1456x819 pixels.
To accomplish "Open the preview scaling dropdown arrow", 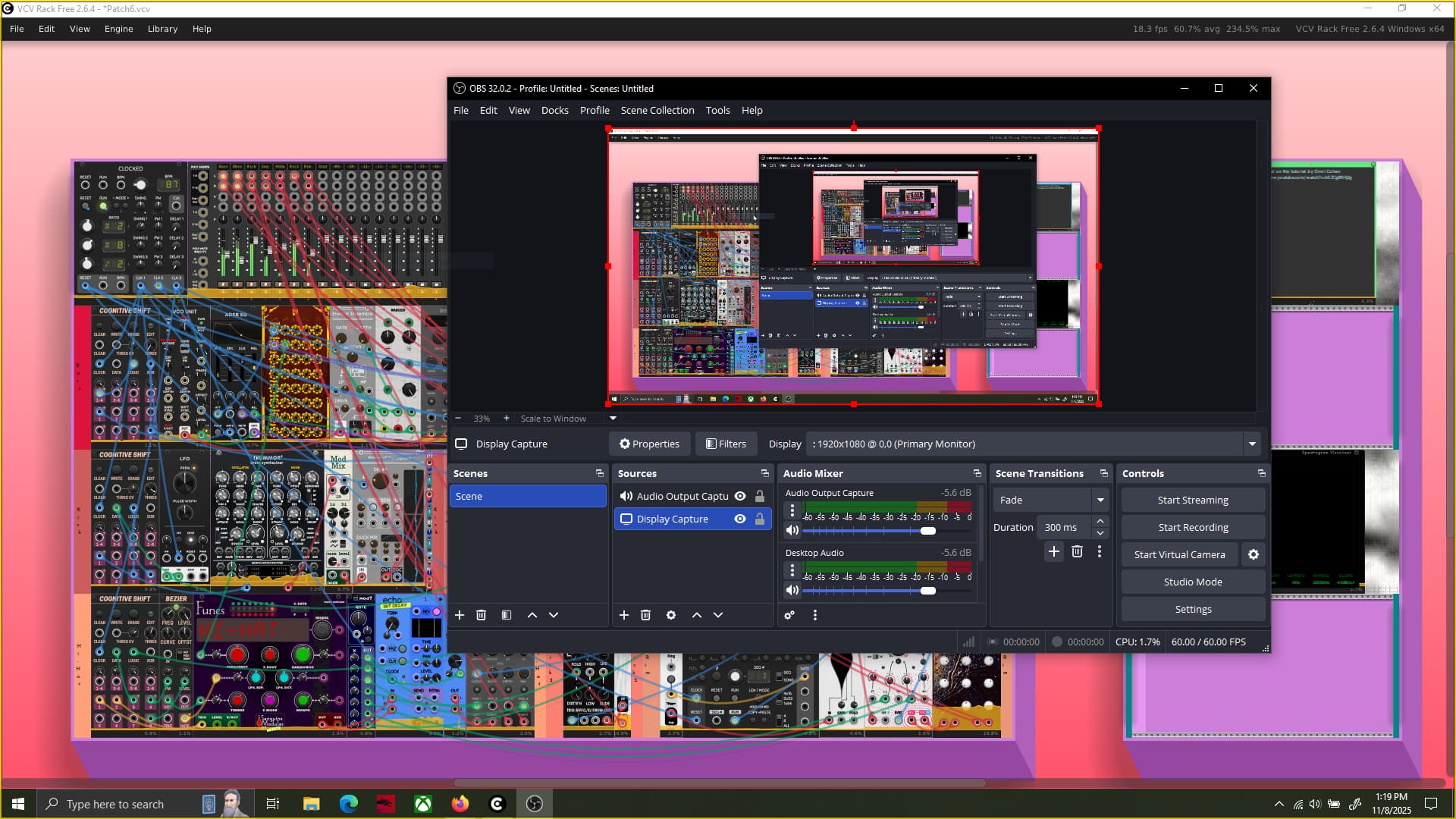I will point(613,418).
